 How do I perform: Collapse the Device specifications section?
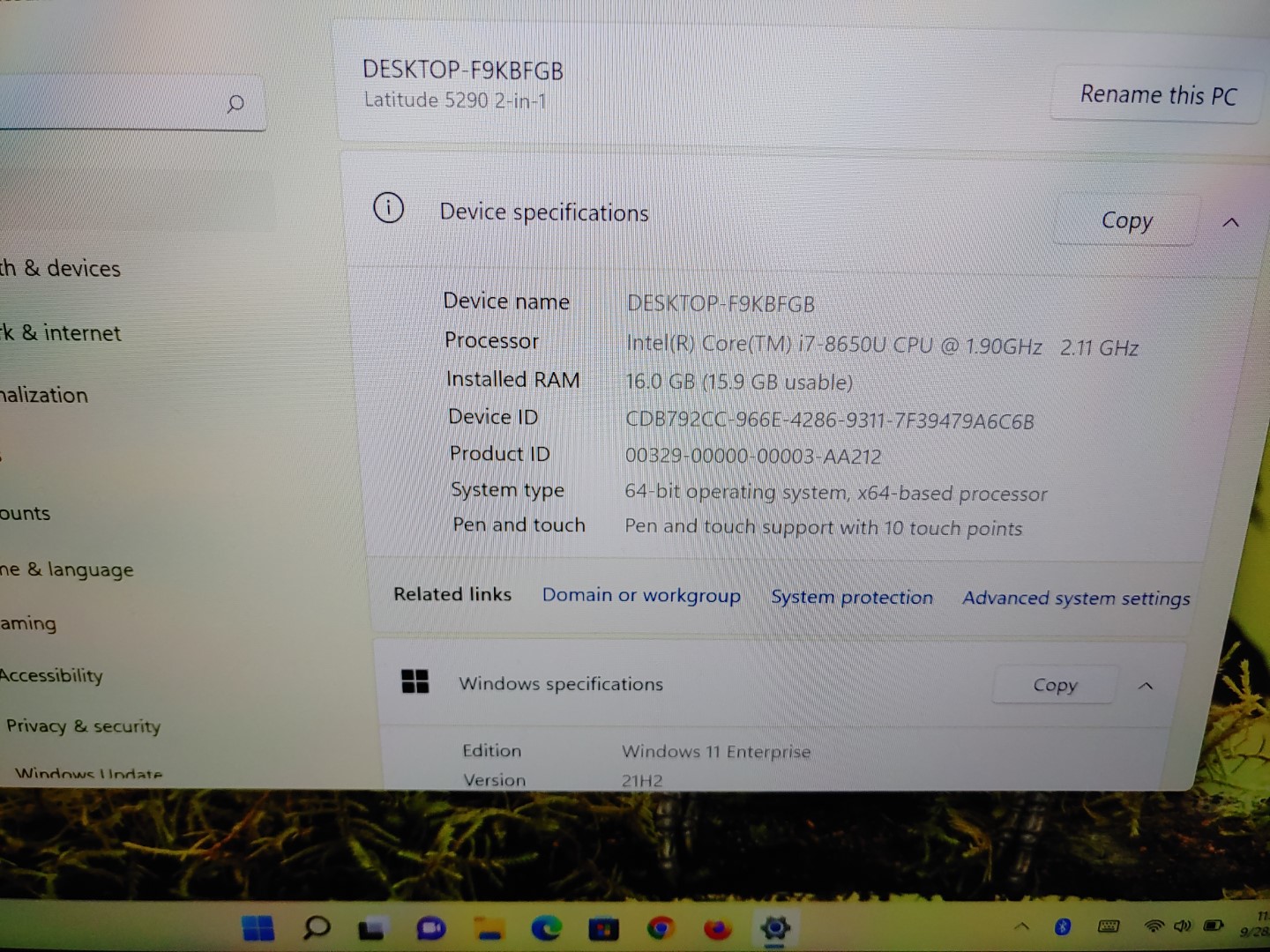(x=1231, y=222)
